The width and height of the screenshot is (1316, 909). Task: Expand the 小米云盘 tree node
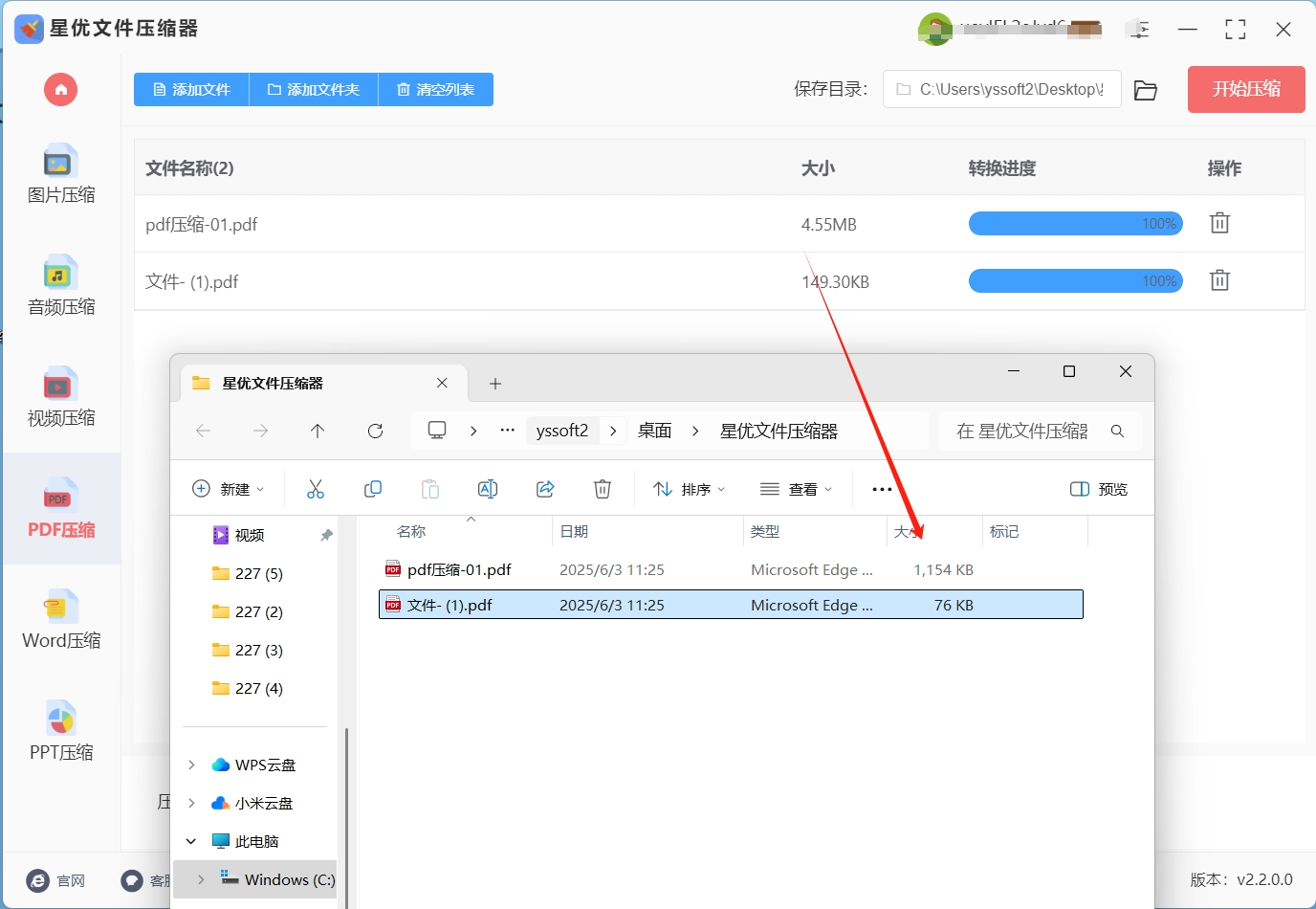[191, 803]
